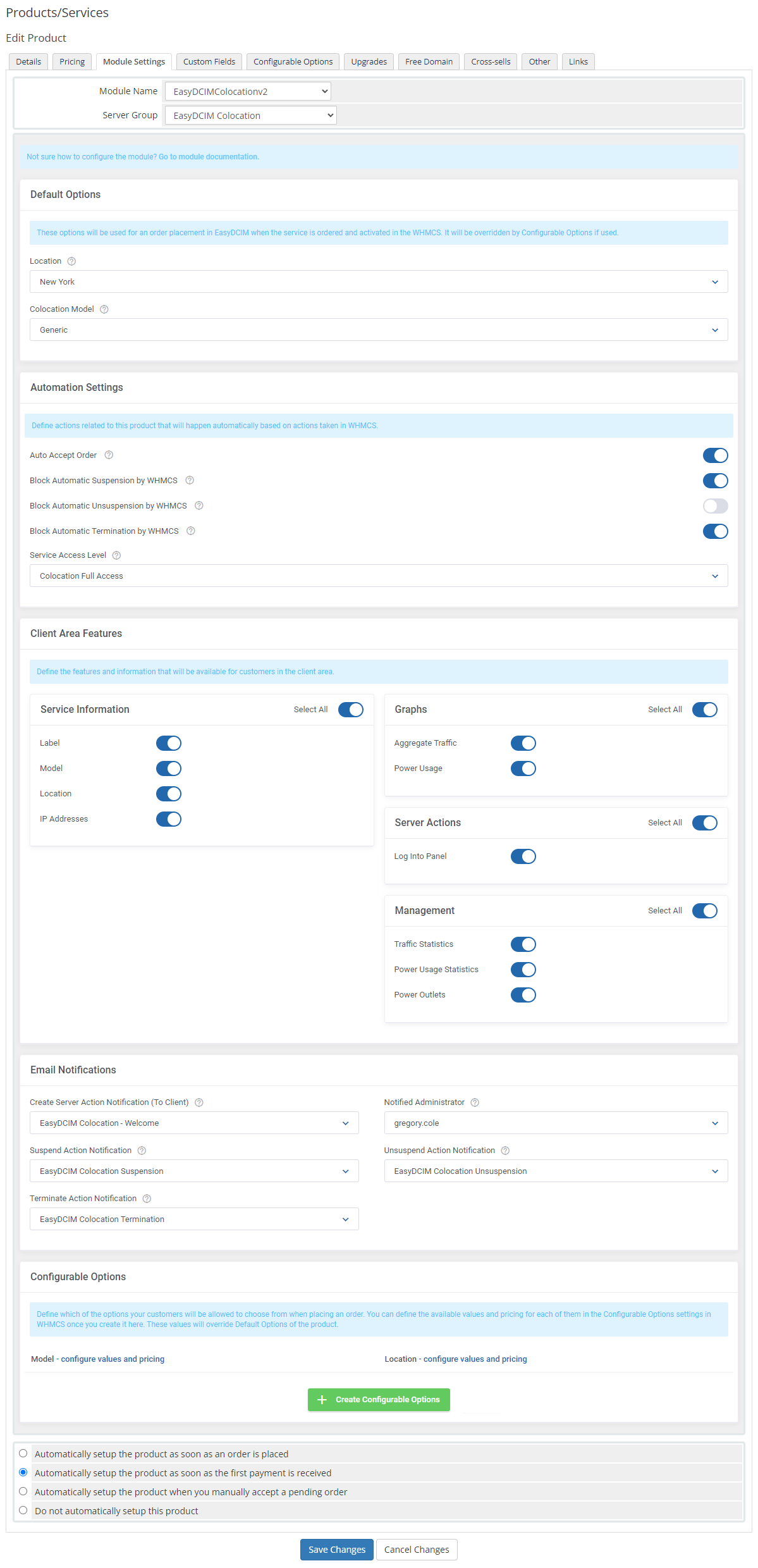Select setup when first payment is received
Viewport: 758px width, 1568px height.
(23, 1472)
